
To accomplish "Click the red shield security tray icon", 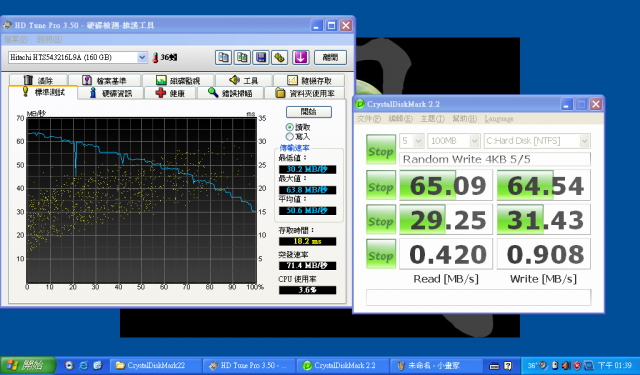I will click(x=577, y=366).
